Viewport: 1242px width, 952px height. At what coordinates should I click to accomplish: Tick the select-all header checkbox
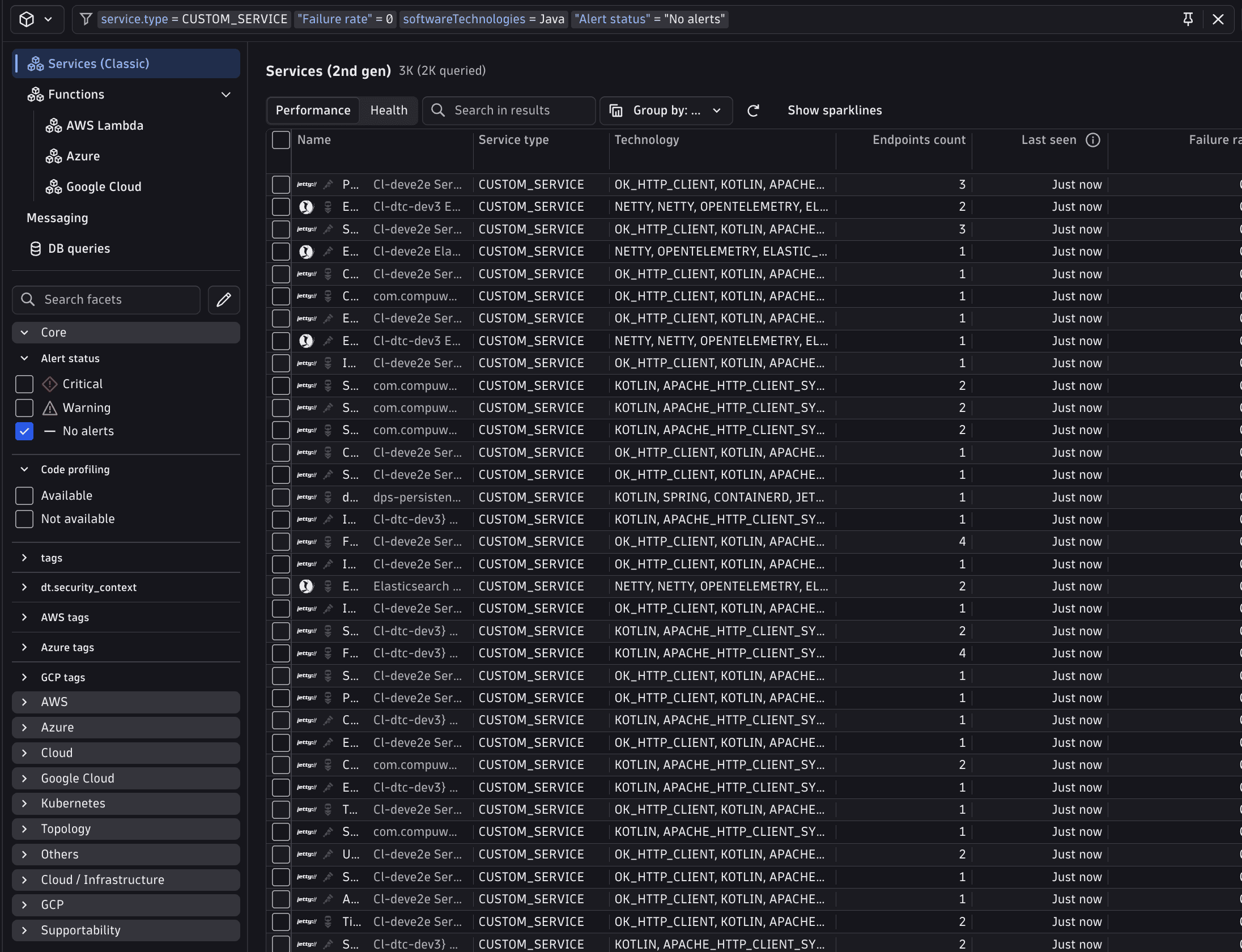(281, 140)
